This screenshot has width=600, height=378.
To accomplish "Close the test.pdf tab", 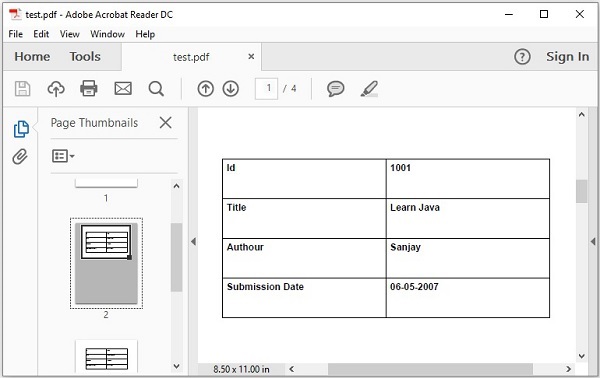I will tap(251, 57).
